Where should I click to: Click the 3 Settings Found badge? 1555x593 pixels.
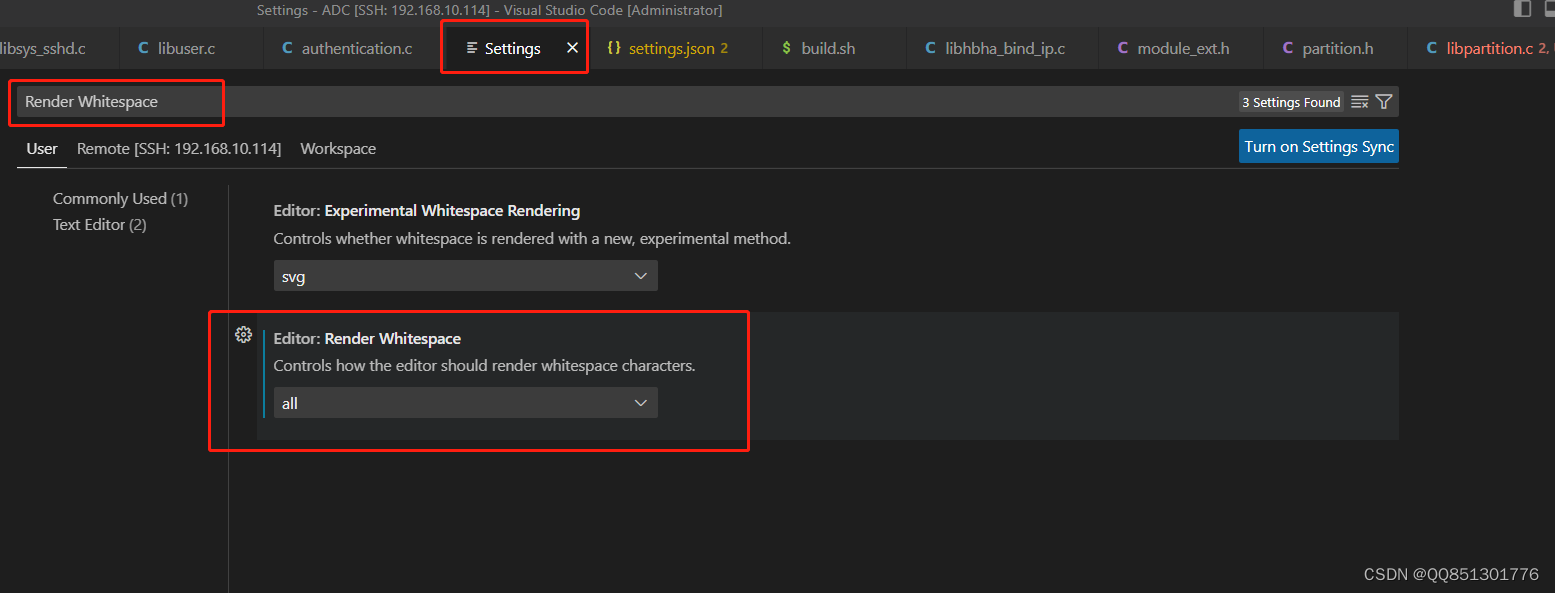click(x=1291, y=101)
